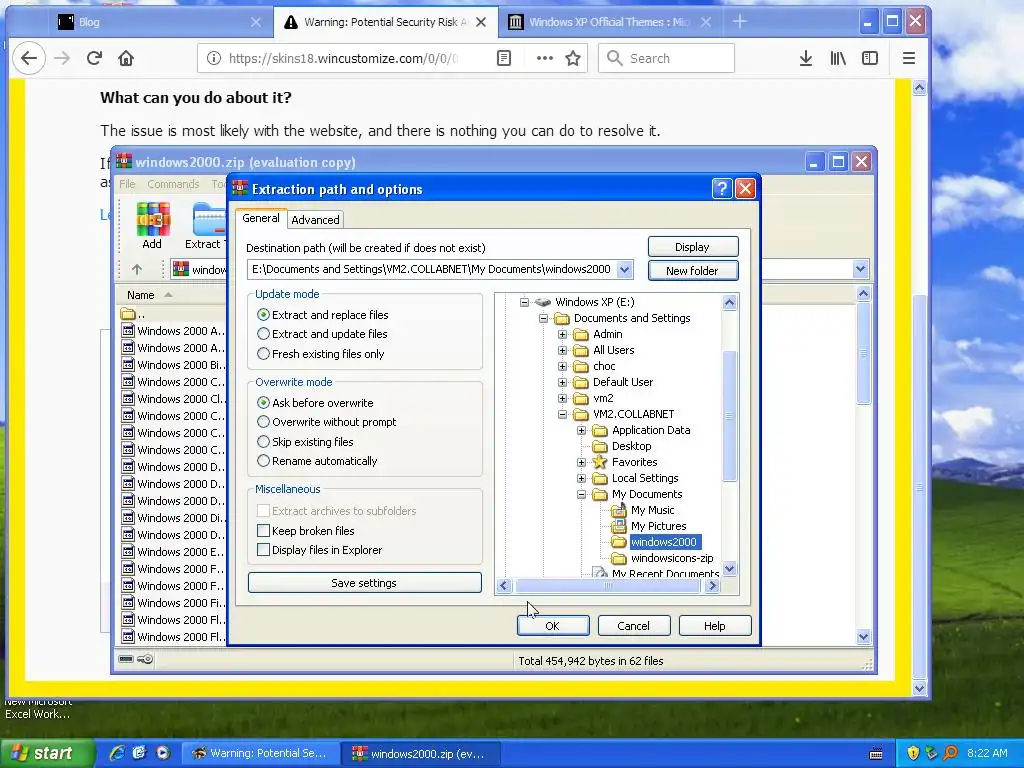
Task: Go to the Firefox home page
Action: coord(126,58)
